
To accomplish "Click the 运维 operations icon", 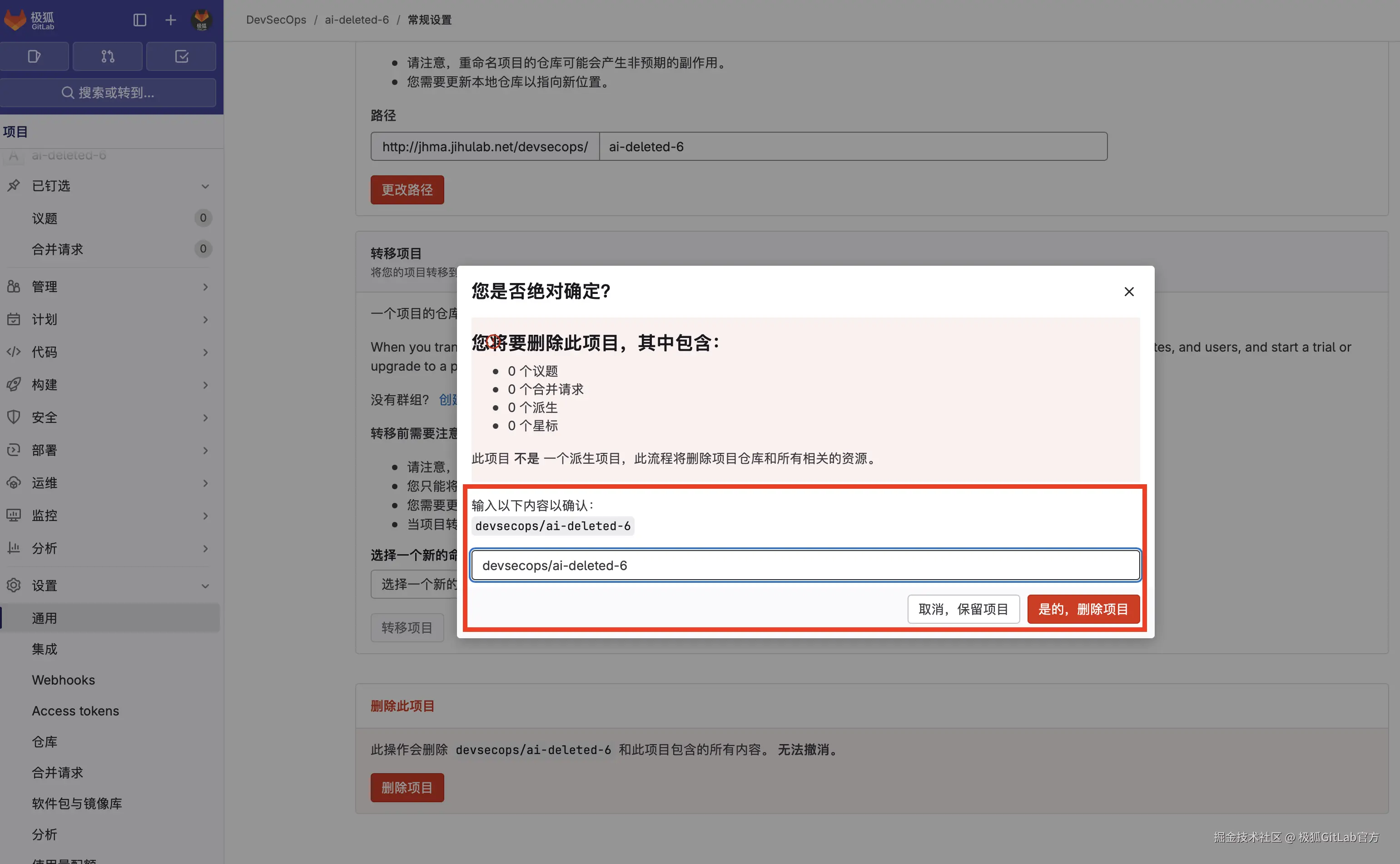I will [14, 482].
